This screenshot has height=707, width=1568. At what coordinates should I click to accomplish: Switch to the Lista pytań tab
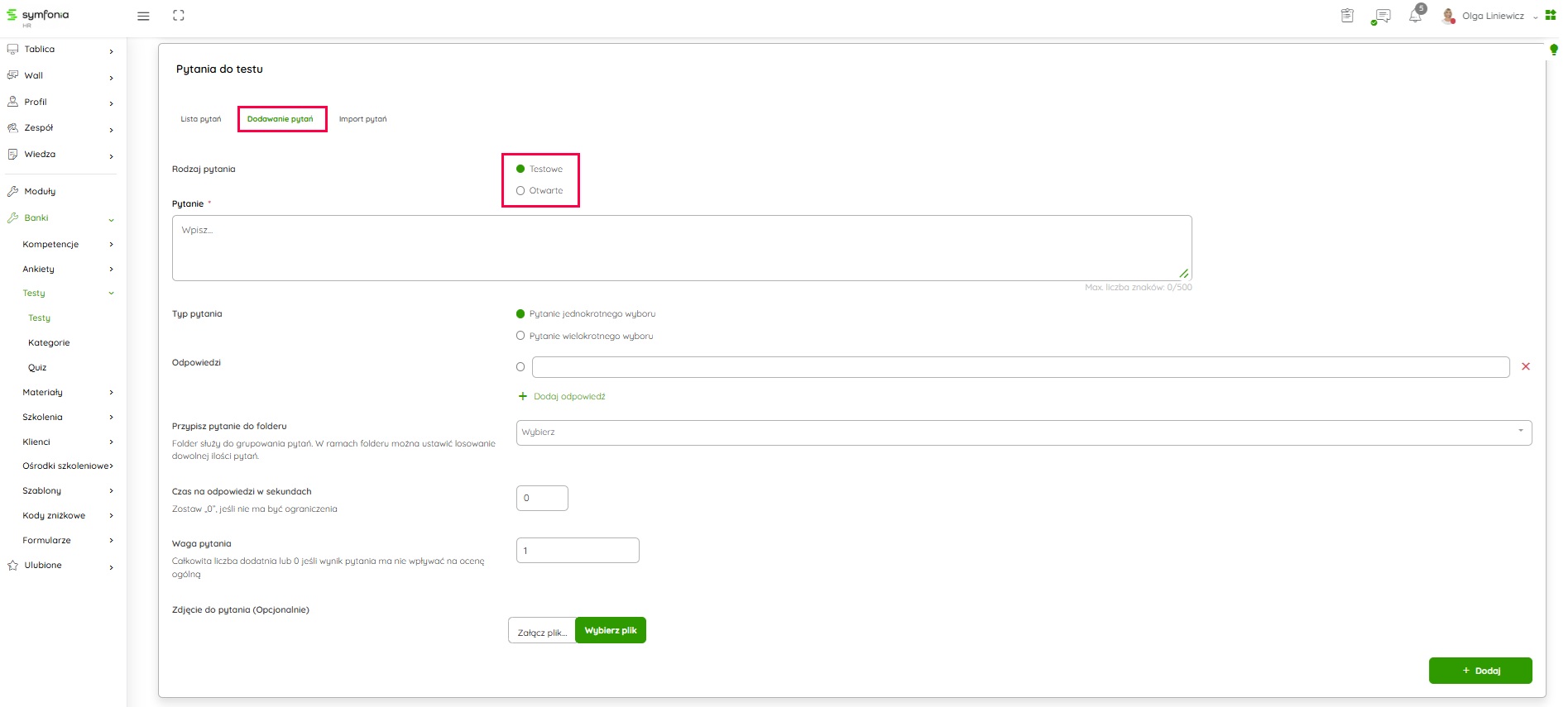[x=201, y=119]
